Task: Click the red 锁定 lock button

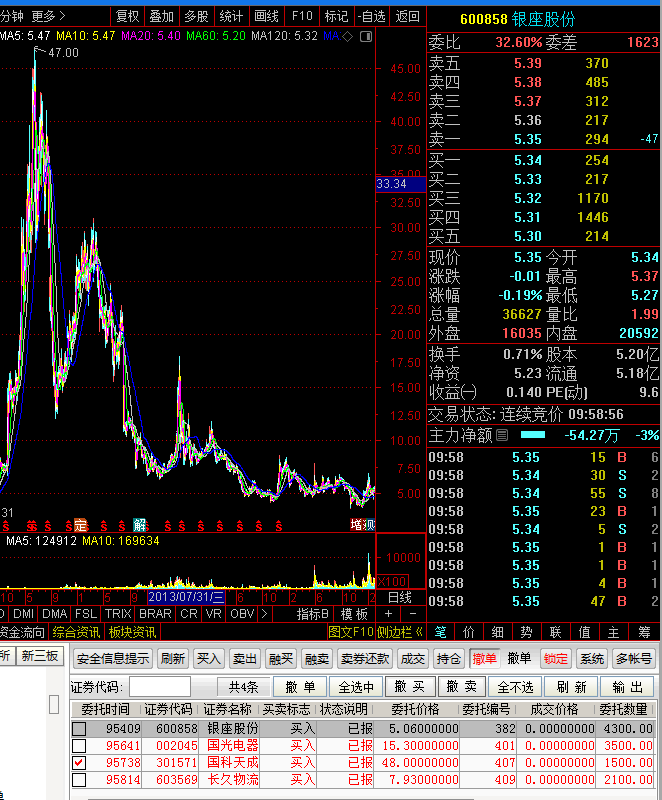Action: pos(555,659)
